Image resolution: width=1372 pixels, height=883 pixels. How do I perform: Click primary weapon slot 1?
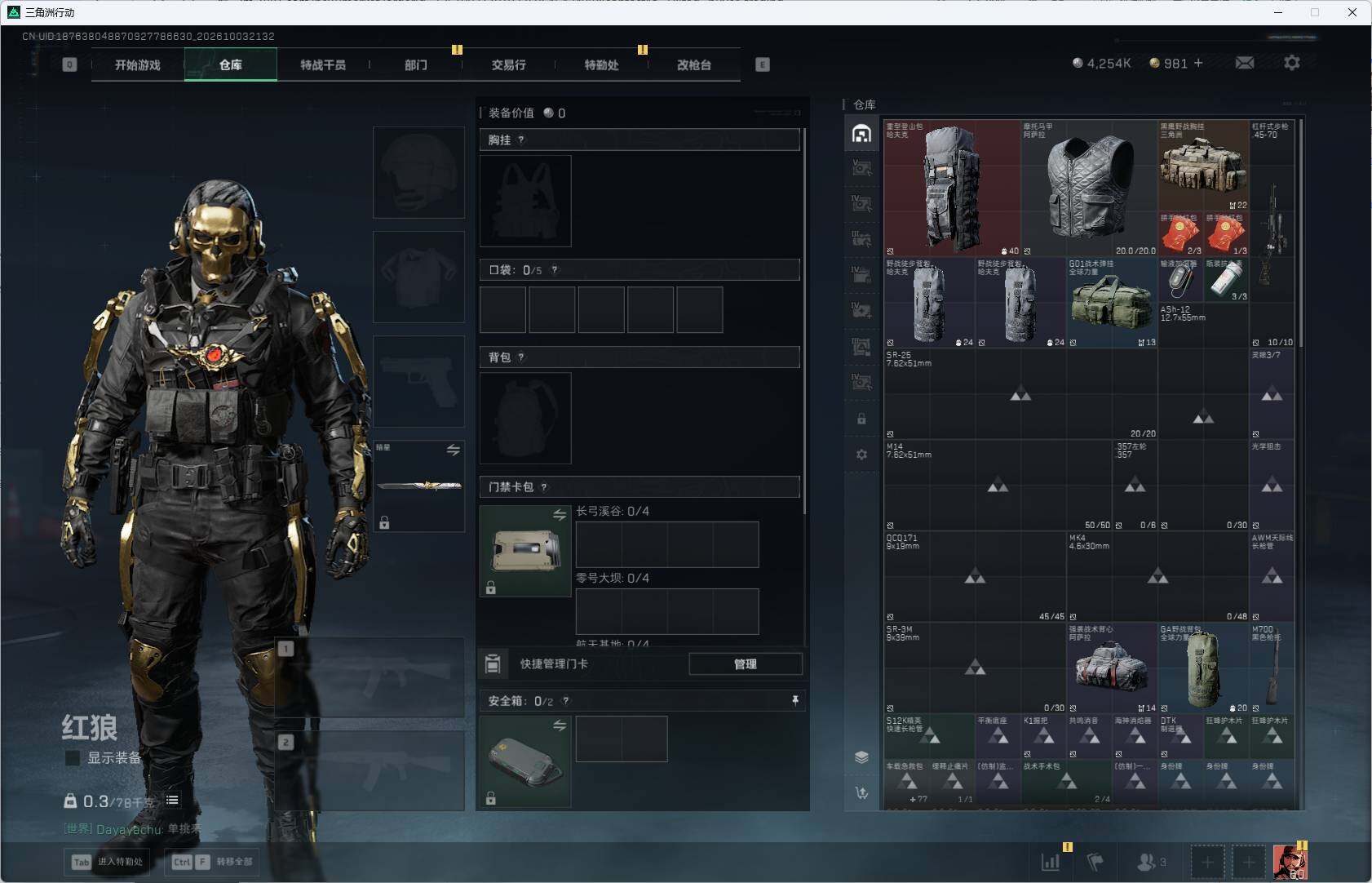(370, 677)
